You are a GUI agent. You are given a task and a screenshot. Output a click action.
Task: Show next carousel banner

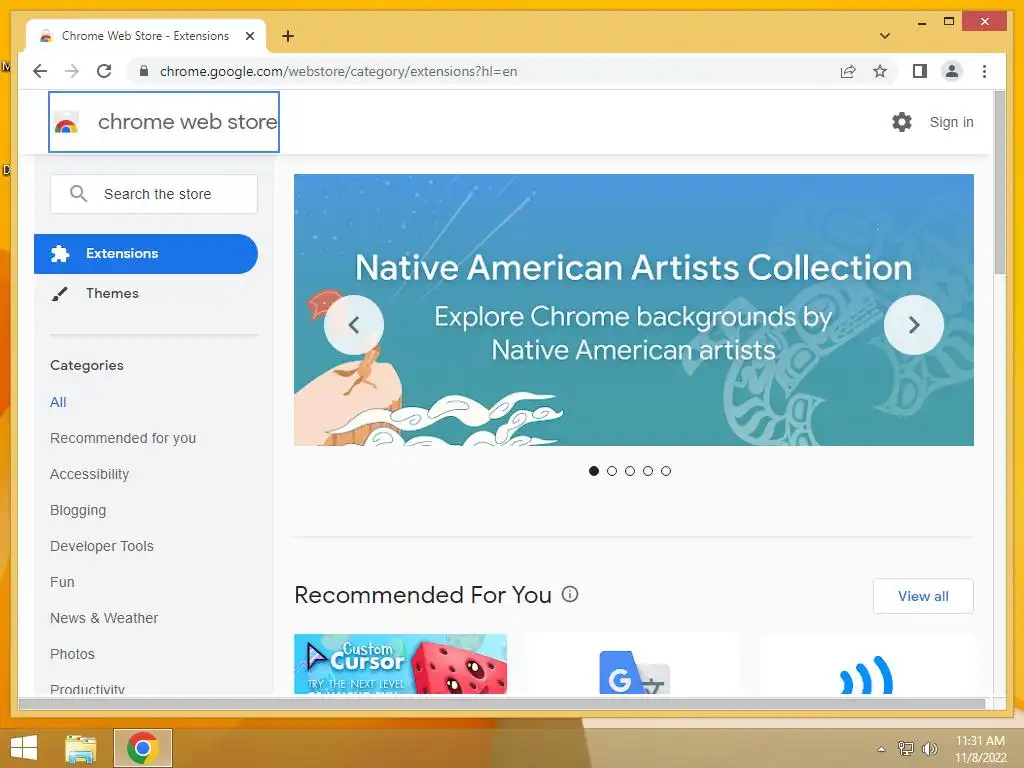[x=914, y=325]
